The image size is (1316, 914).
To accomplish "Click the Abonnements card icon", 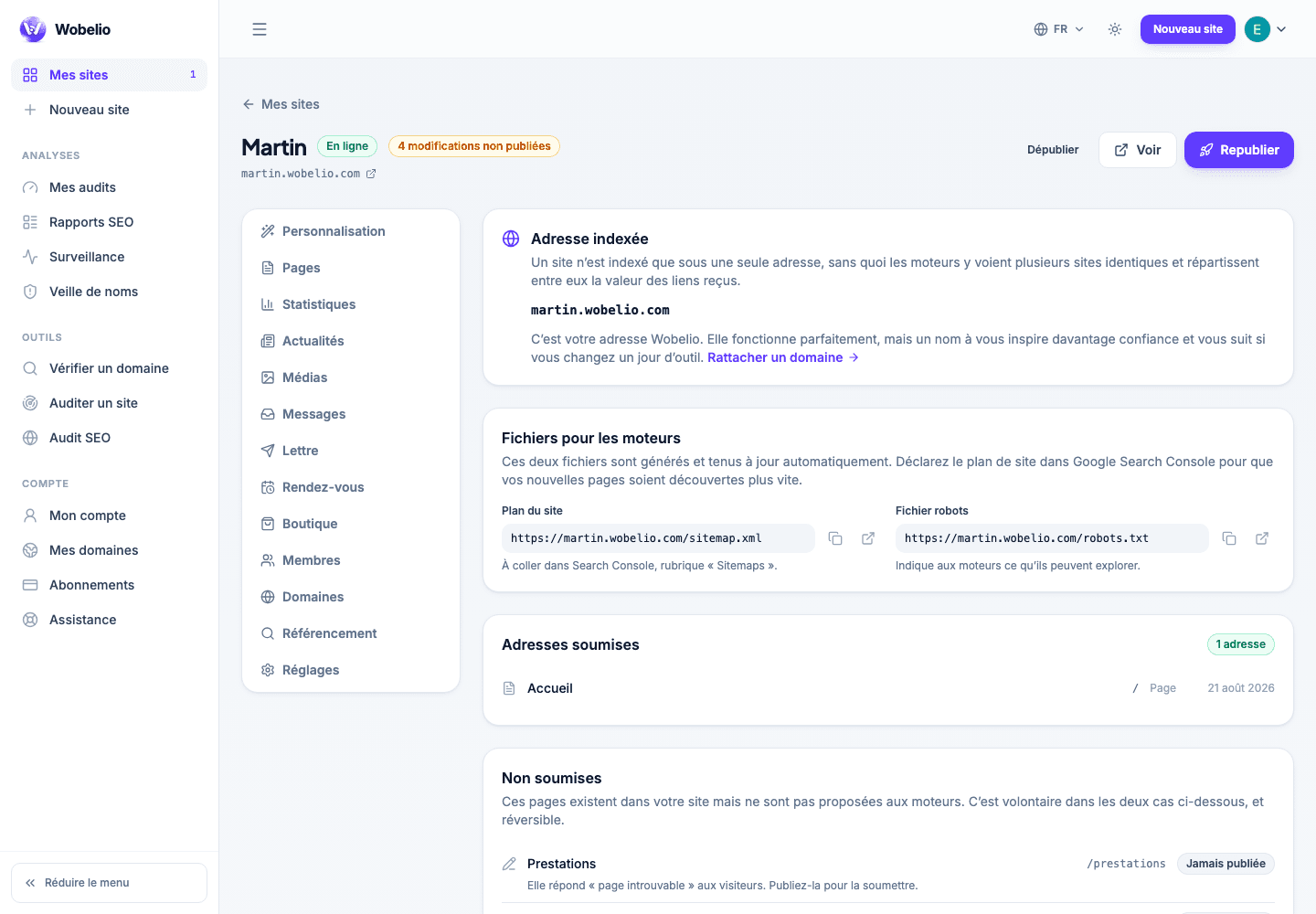I will [30, 585].
